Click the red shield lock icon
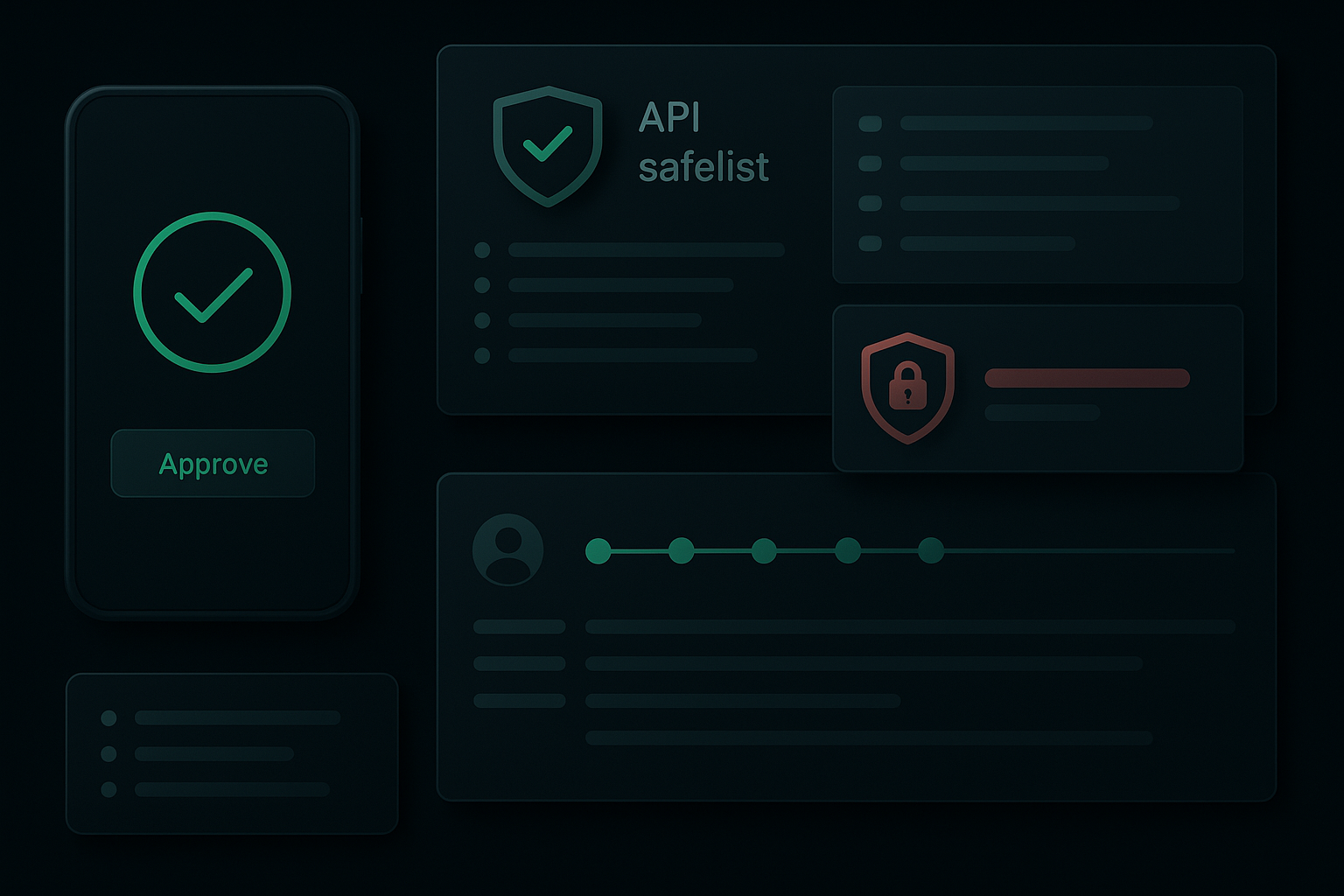1344x896 pixels. pyautogui.click(x=907, y=388)
